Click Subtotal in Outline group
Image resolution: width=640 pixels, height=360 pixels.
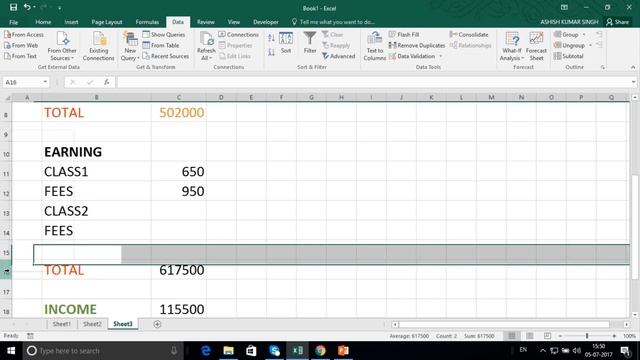(569, 56)
